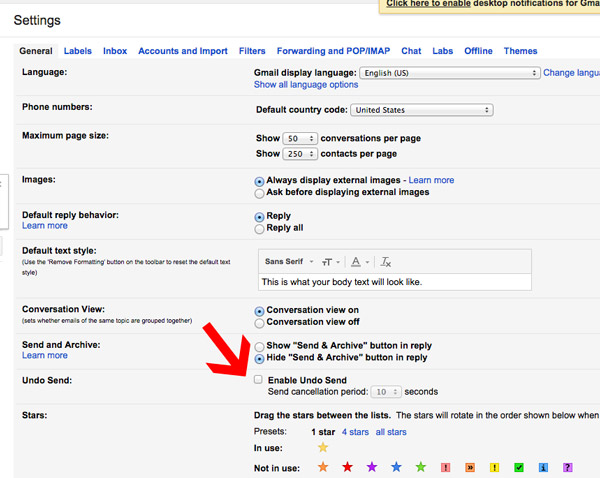Viewport: 600px width, 478px height.
Task: Click the Remove Formatting icon
Action: pos(385,262)
